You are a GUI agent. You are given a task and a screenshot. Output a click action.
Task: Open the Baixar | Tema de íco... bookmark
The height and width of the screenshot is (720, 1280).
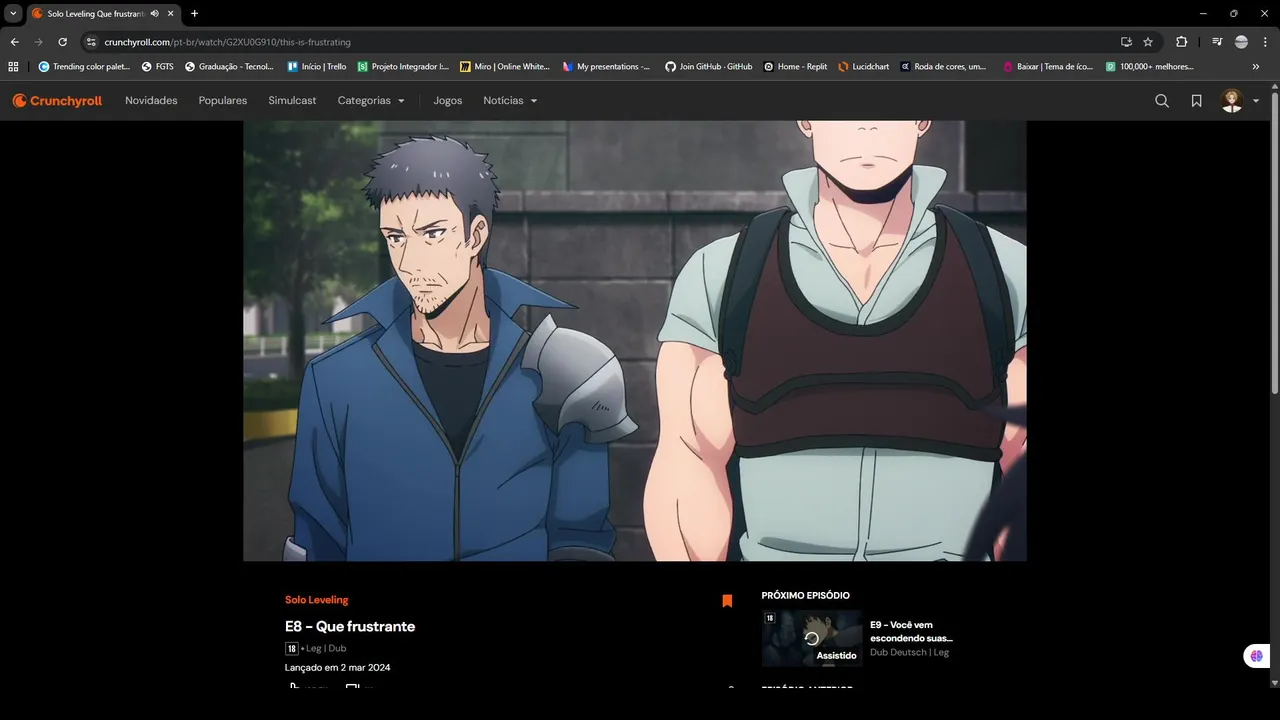pyautogui.click(x=1048, y=67)
